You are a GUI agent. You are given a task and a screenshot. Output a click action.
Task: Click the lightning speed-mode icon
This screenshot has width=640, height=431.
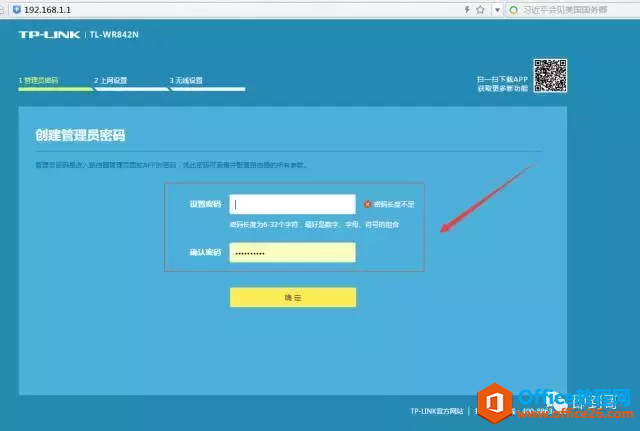point(466,9)
